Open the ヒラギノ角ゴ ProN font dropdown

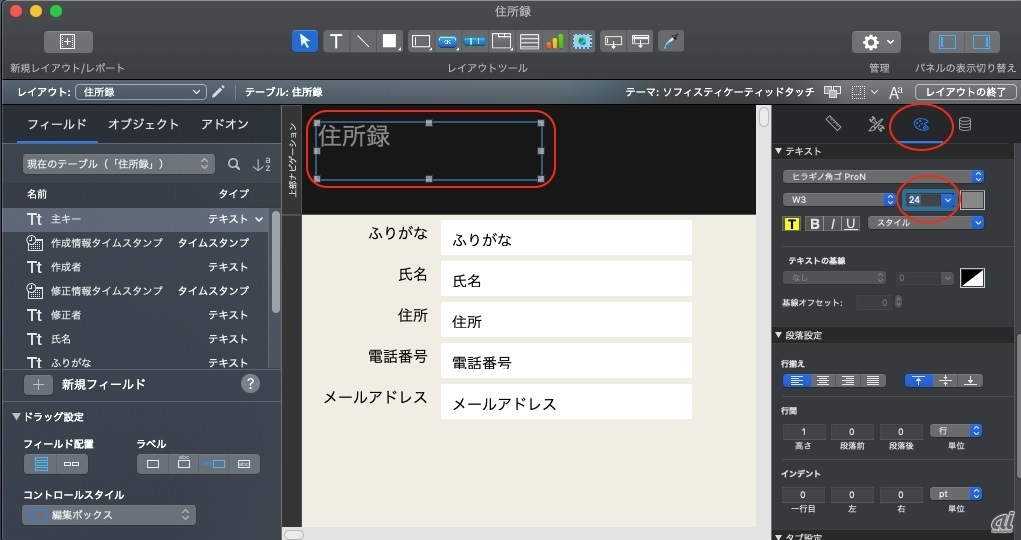tap(883, 176)
